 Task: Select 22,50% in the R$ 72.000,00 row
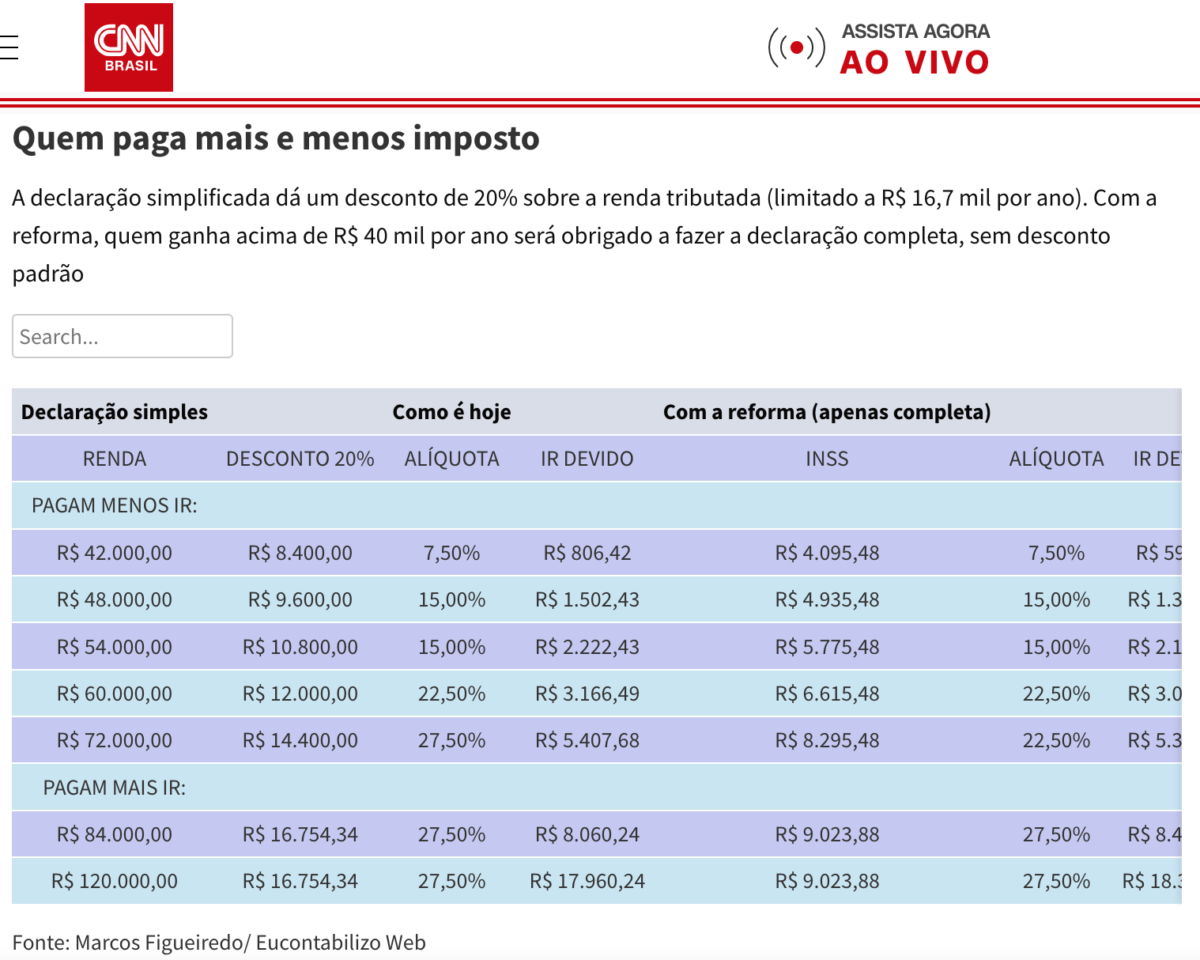[x=1056, y=741]
